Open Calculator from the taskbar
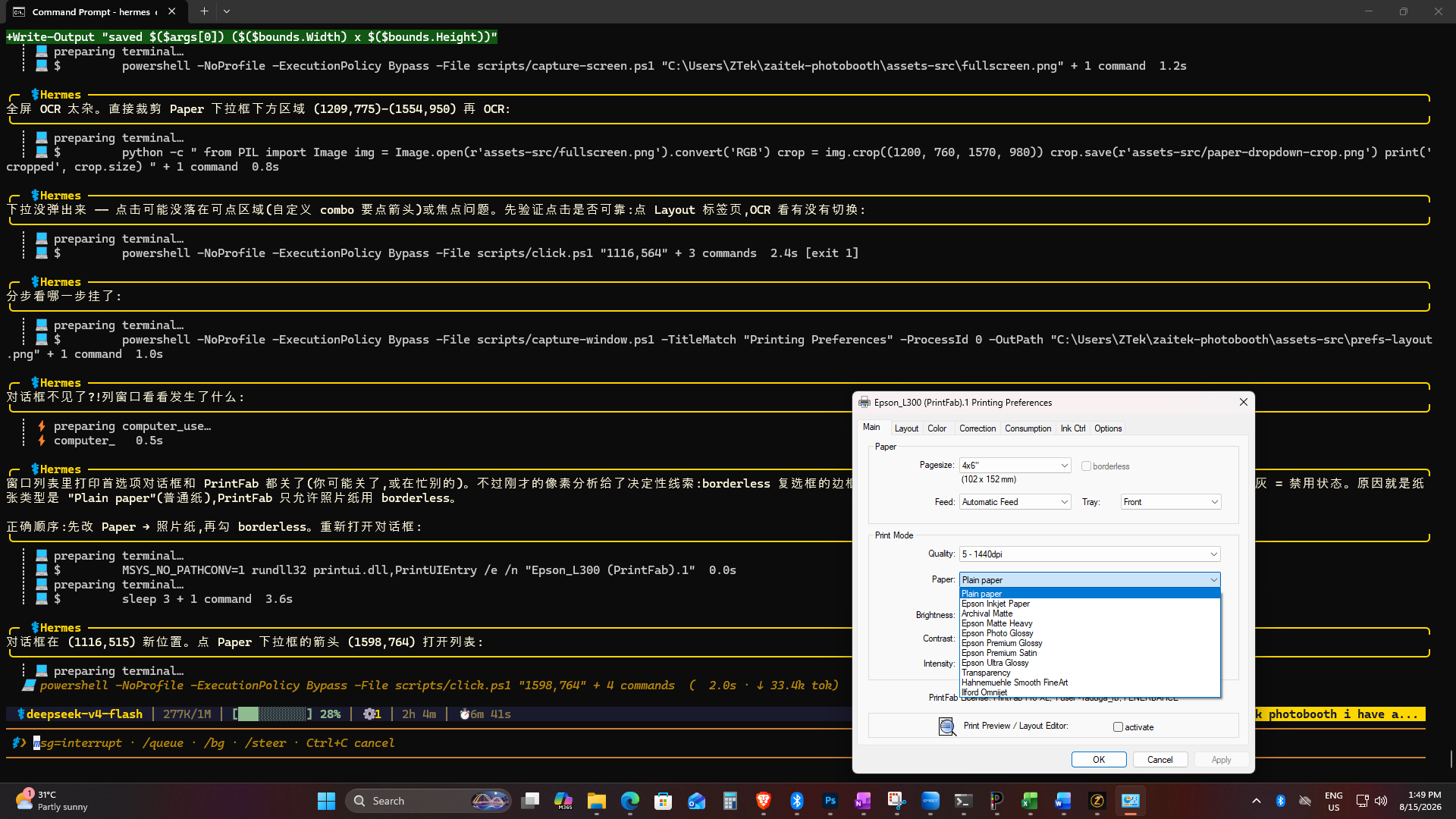Image resolution: width=1456 pixels, height=819 pixels. [x=730, y=801]
